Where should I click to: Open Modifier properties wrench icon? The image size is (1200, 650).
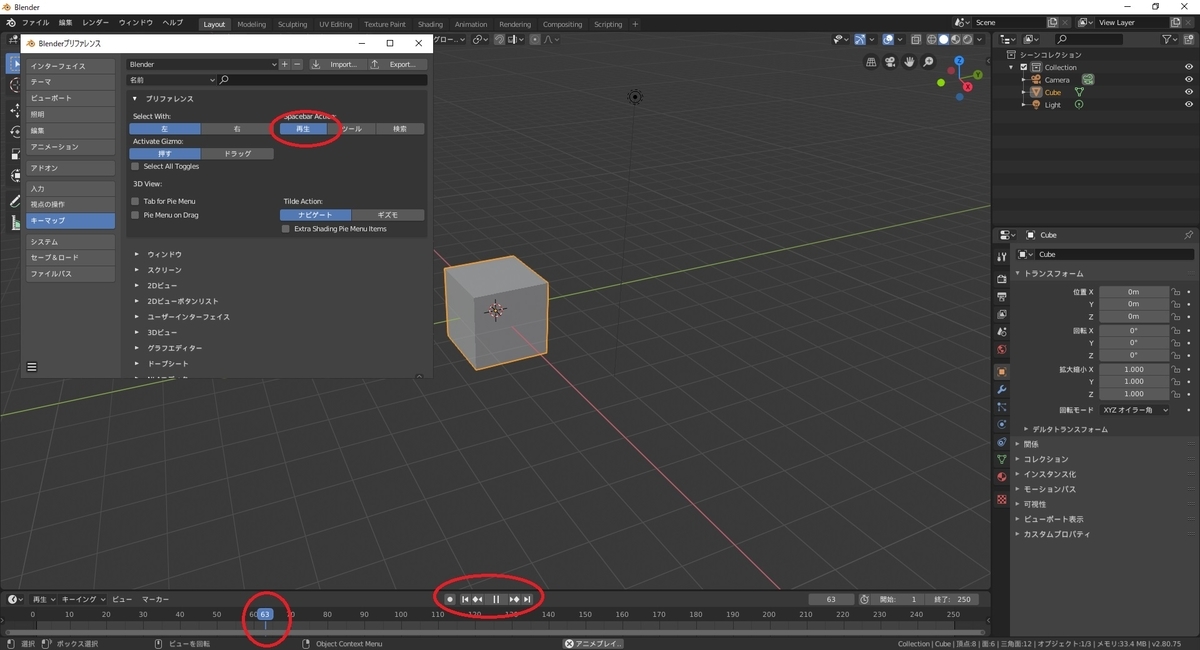click(1002, 388)
